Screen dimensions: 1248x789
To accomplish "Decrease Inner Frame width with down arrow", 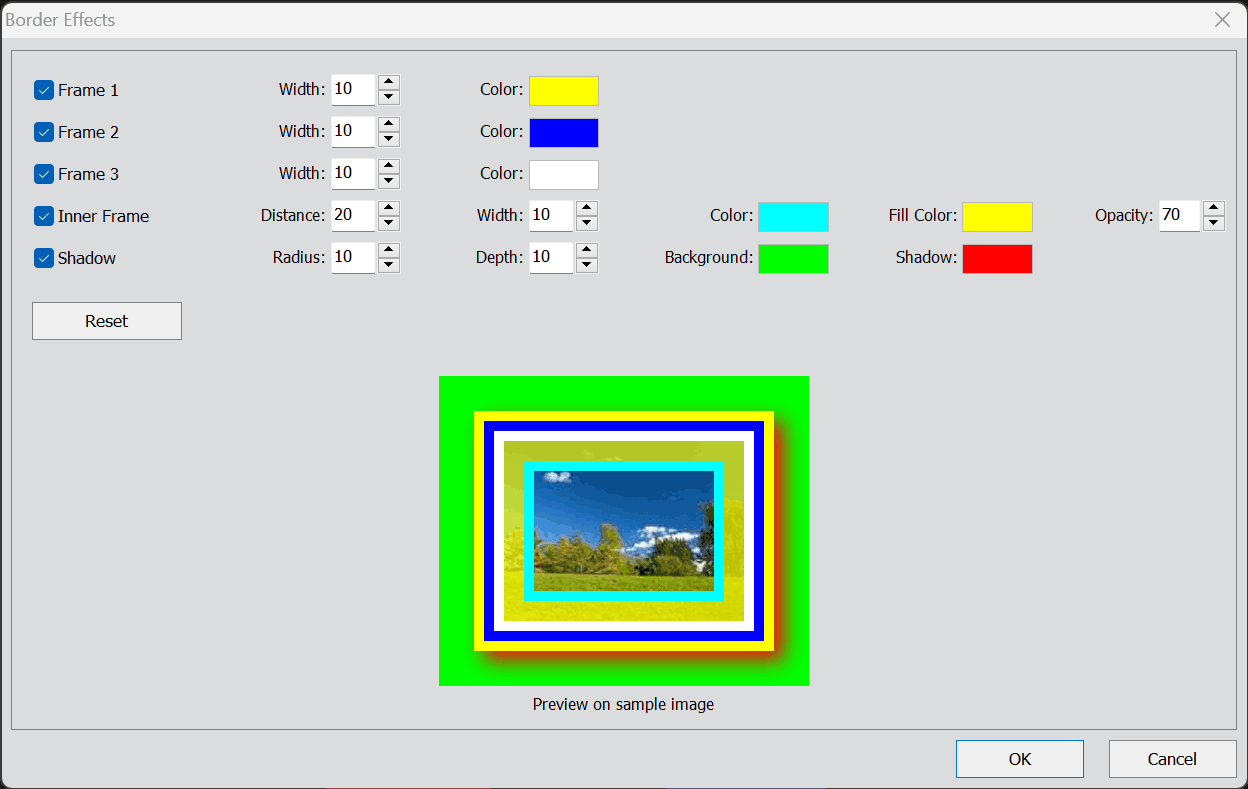I will click(587, 223).
